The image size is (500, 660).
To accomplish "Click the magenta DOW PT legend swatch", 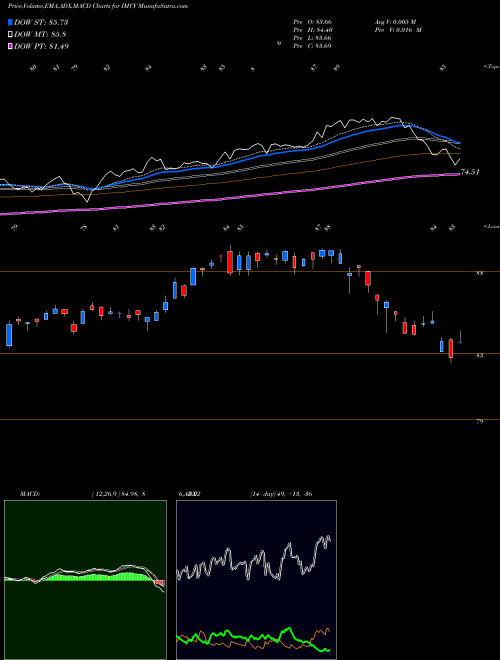I will point(11,46).
